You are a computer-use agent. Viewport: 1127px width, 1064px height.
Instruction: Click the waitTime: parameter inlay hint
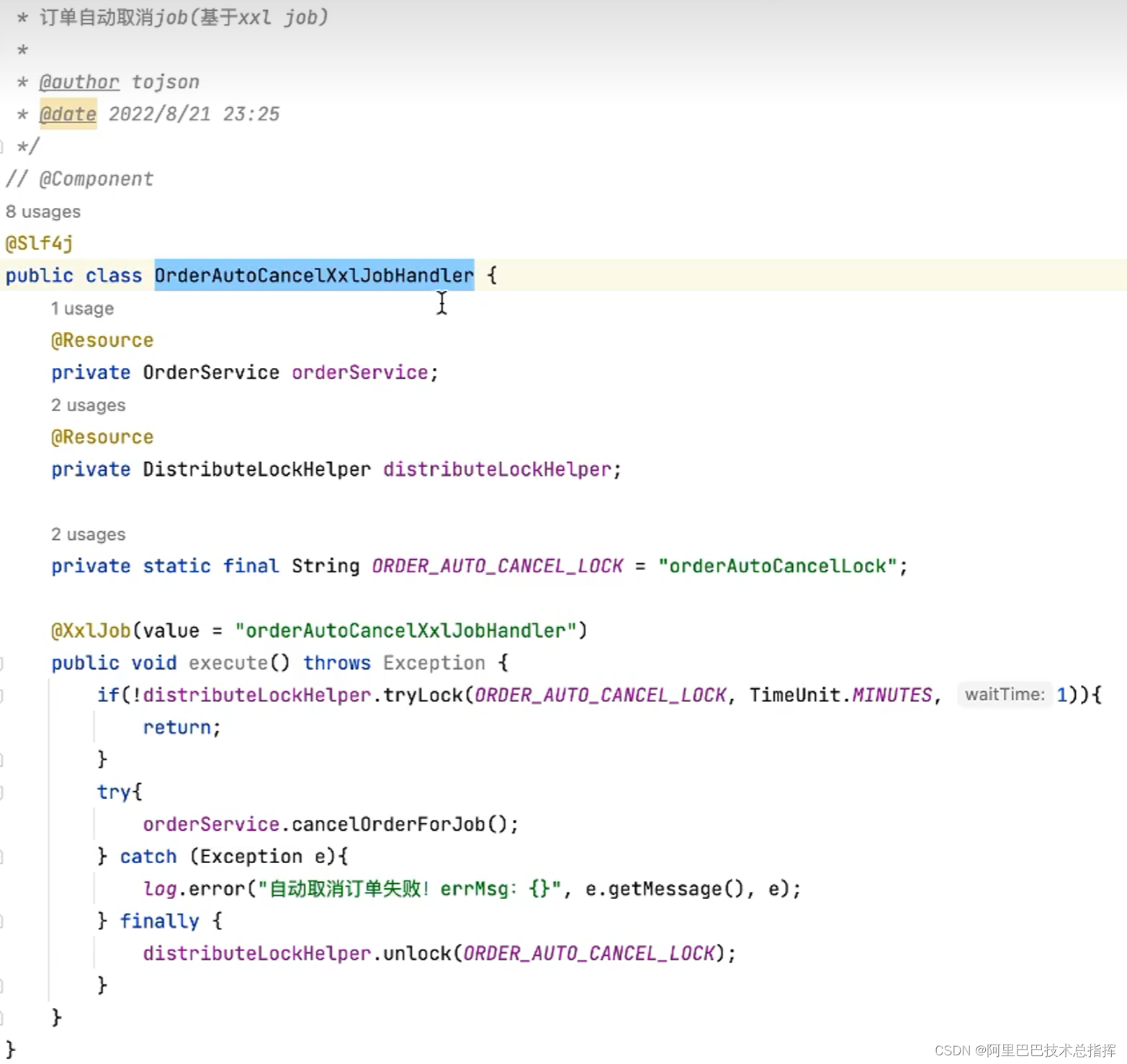(x=1004, y=695)
